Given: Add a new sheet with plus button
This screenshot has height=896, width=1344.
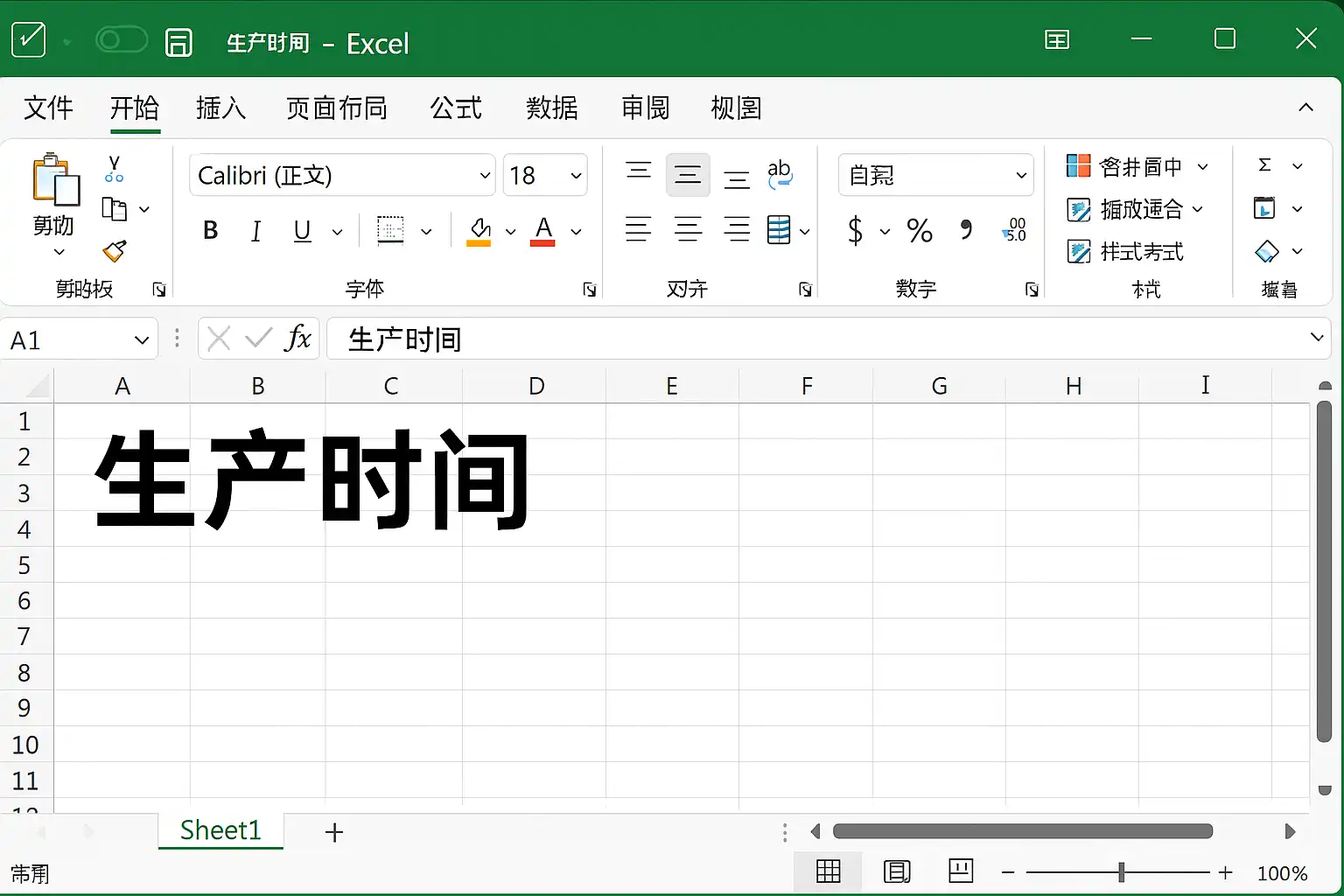Looking at the screenshot, I should click(x=333, y=832).
